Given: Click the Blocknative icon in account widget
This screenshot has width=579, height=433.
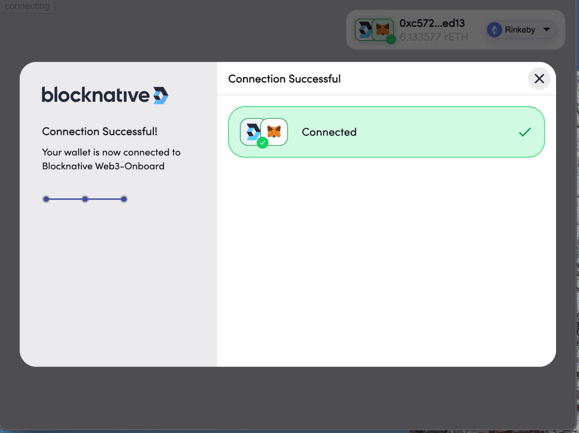Looking at the screenshot, I should point(365,30).
